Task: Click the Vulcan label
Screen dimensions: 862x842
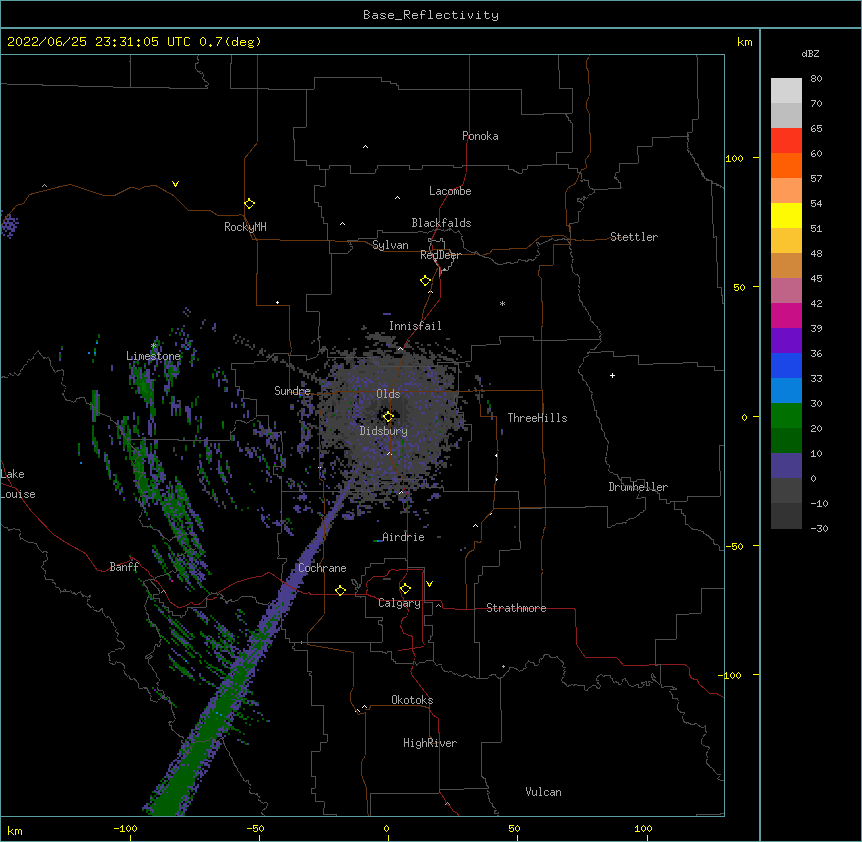Action: 543,792
